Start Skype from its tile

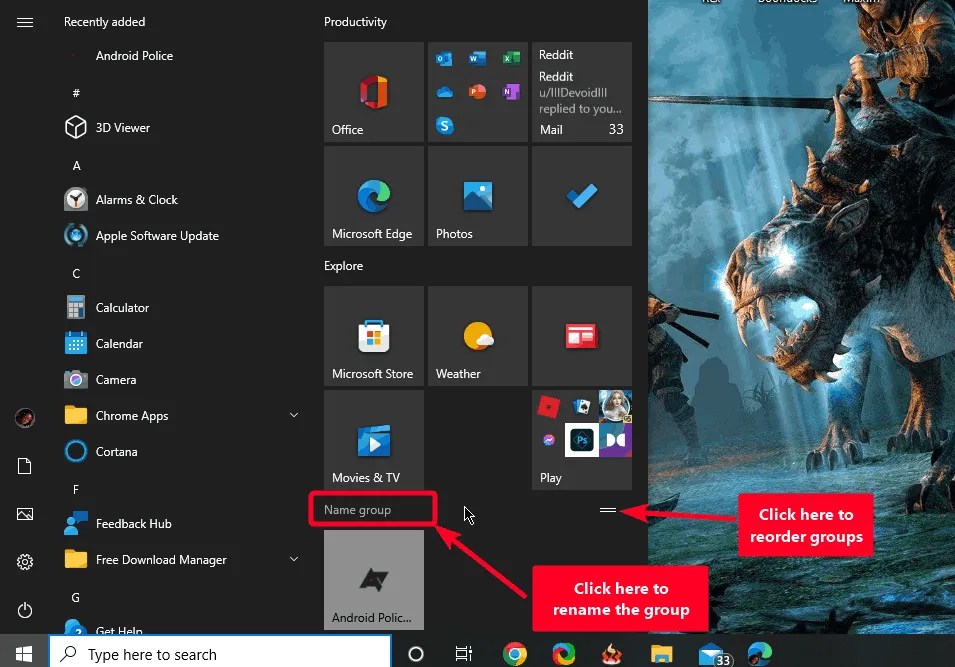pos(444,126)
